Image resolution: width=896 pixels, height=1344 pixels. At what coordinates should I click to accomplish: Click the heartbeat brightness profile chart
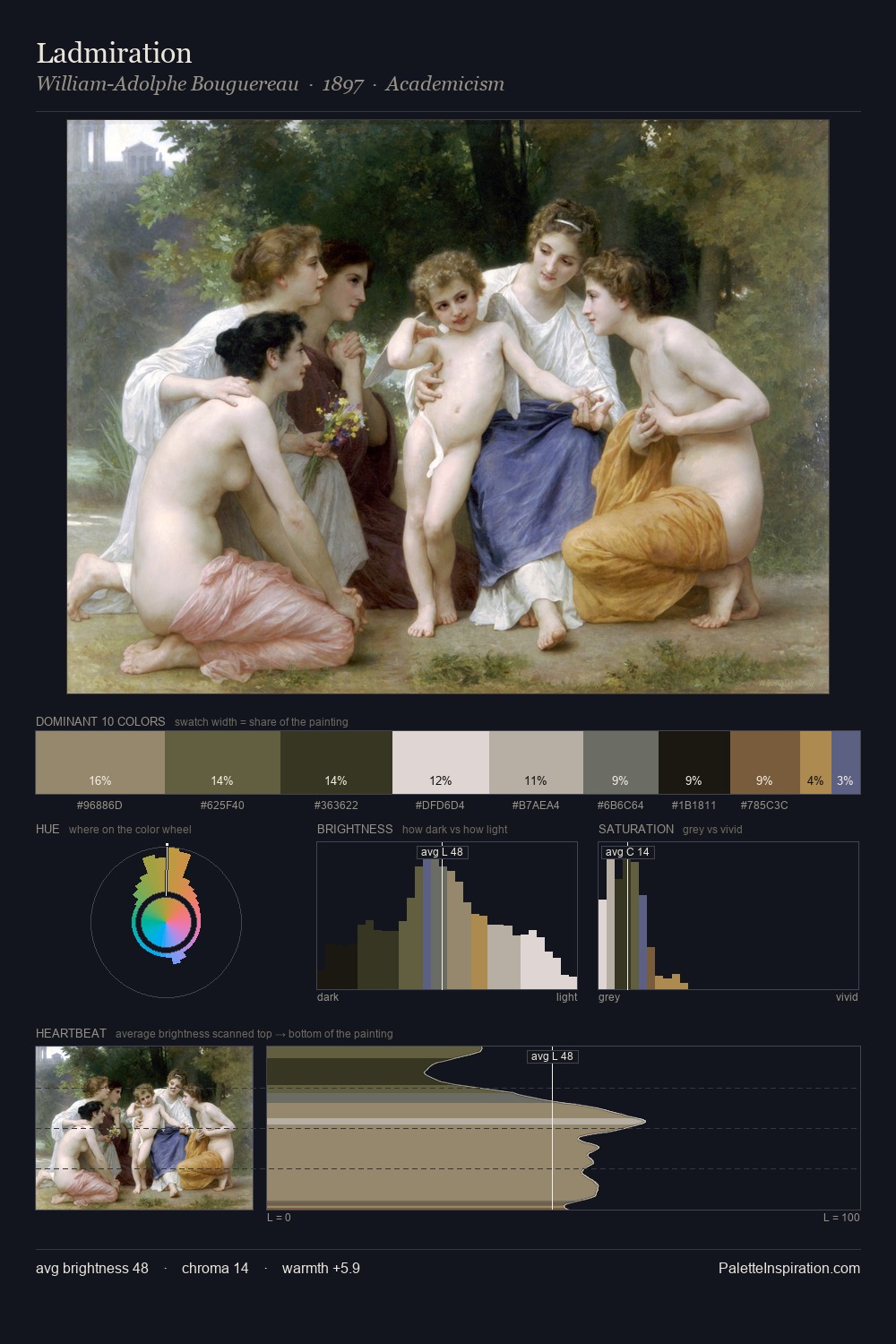pyautogui.click(x=564, y=1128)
